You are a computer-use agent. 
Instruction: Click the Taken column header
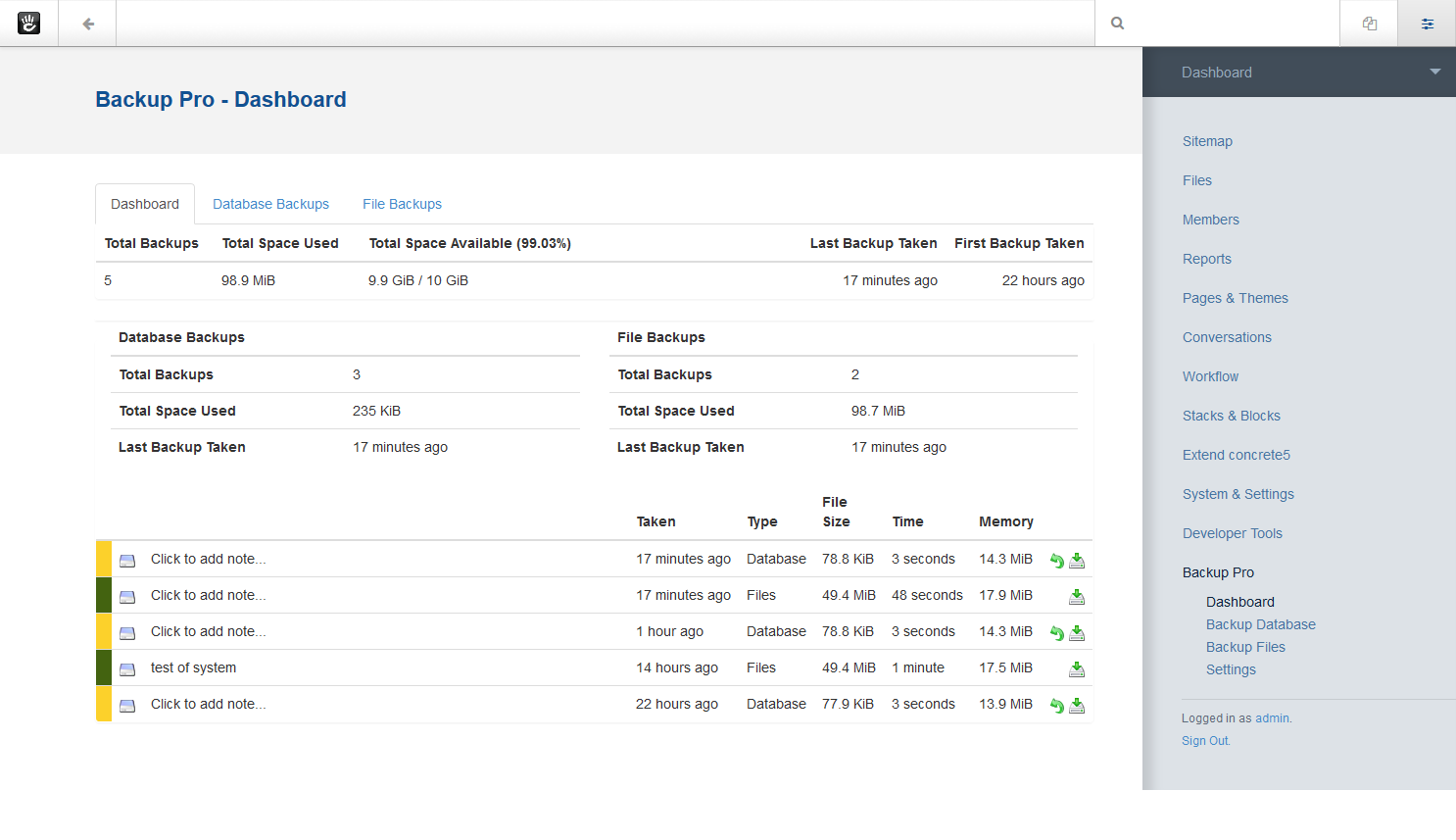pyautogui.click(x=655, y=521)
